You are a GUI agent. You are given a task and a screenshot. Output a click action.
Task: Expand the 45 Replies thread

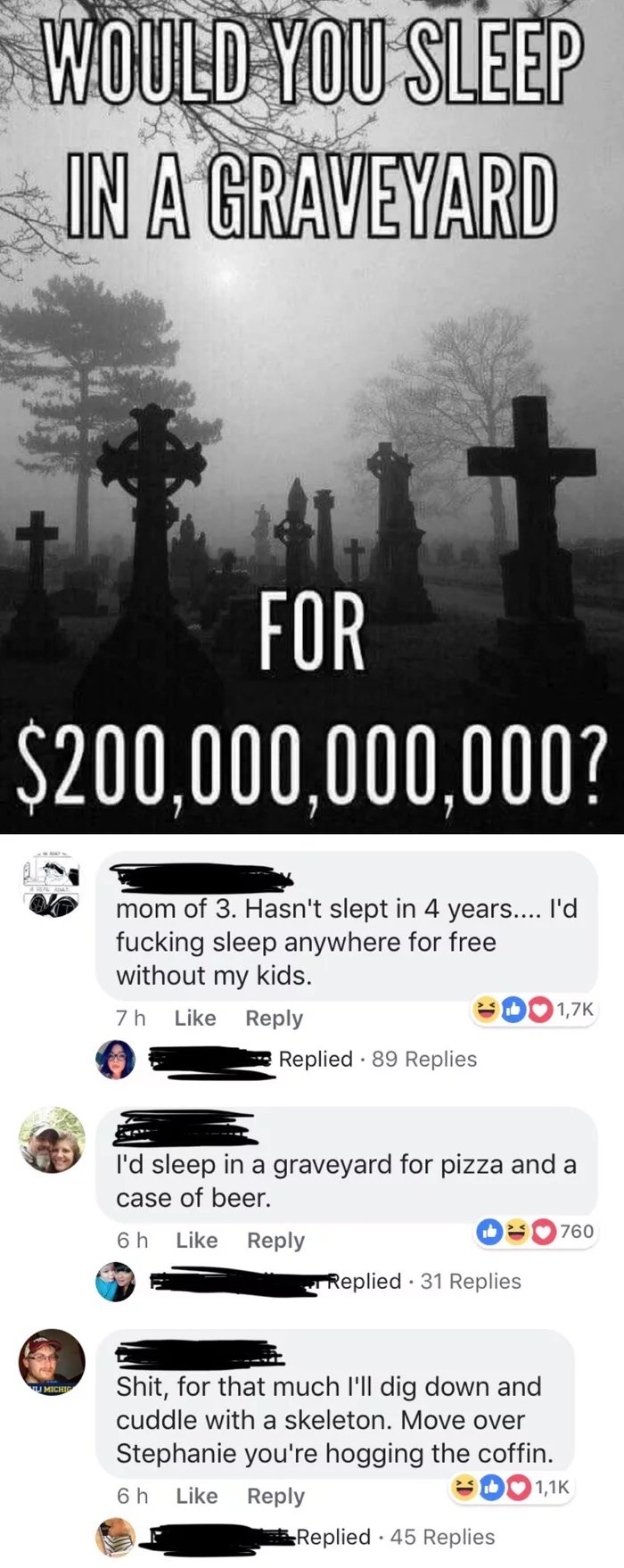(442, 1537)
